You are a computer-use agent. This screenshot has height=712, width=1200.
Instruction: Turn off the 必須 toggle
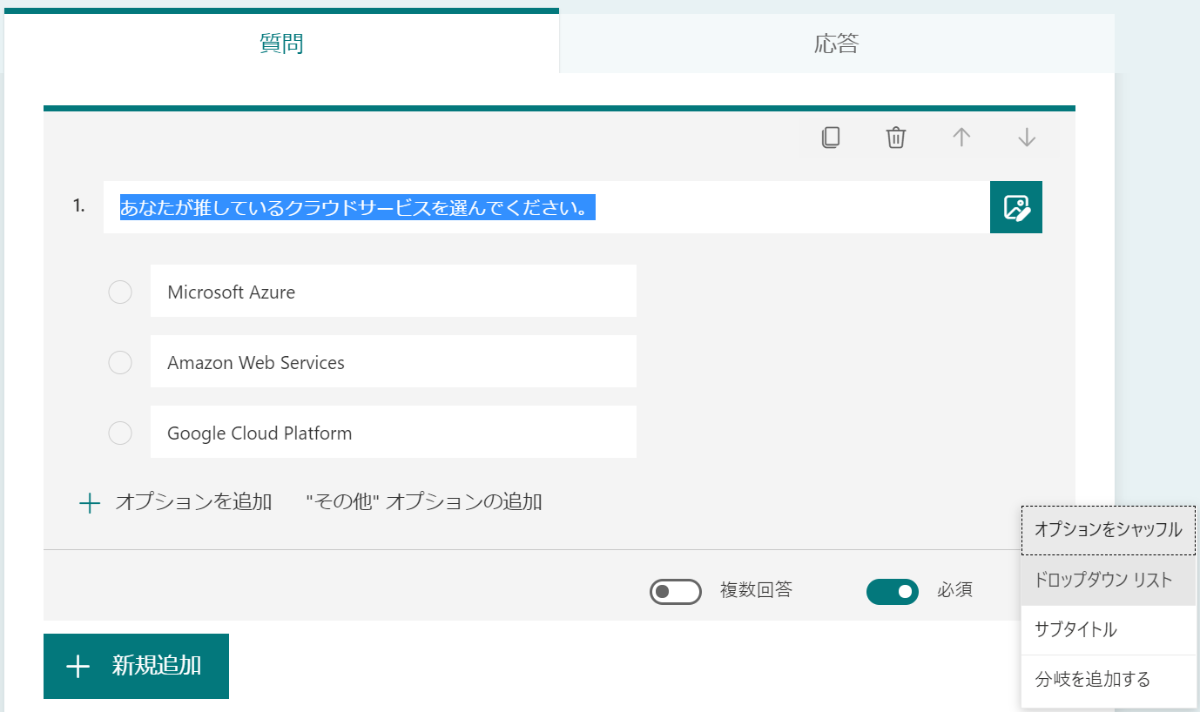click(x=892, y=592)
